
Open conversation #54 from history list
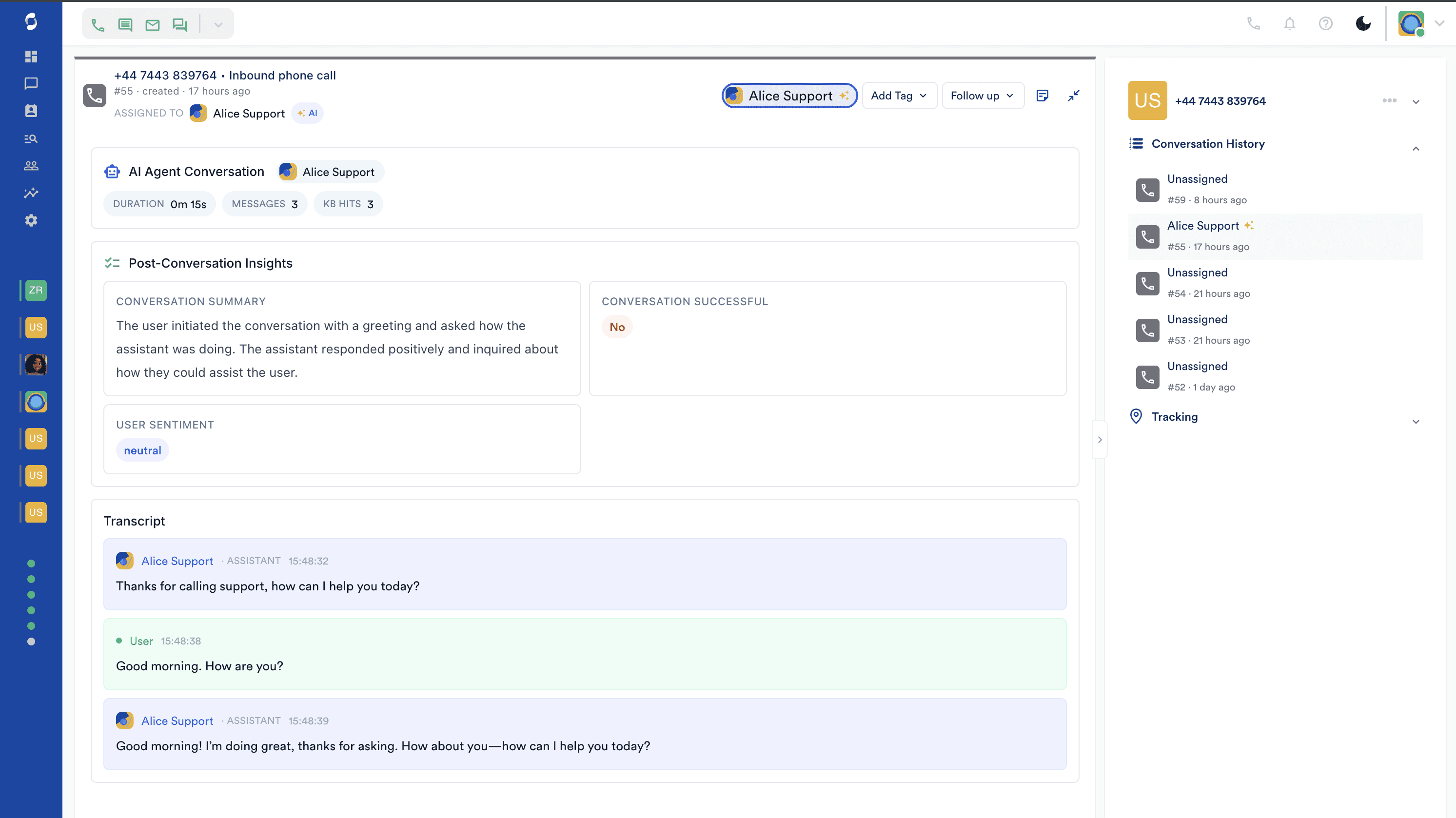point(1275,284)
